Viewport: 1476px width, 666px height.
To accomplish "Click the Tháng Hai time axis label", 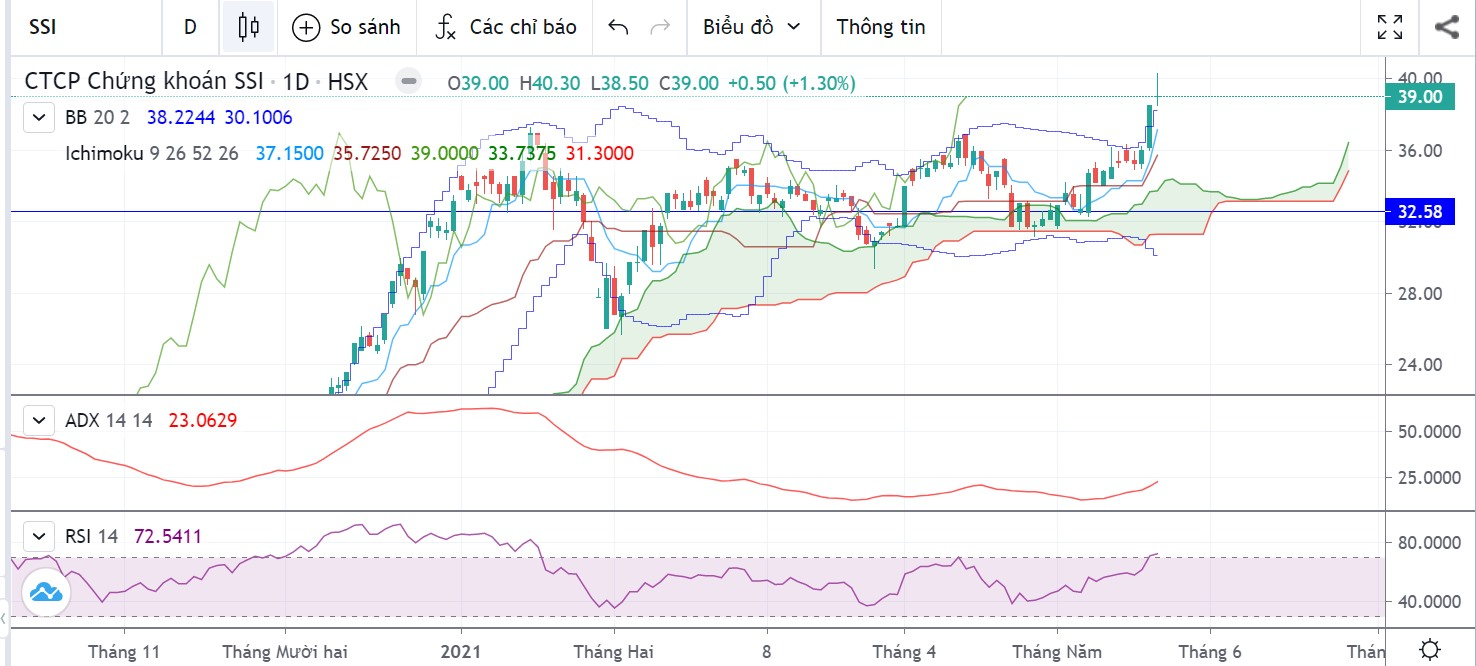I will [614, 652].
